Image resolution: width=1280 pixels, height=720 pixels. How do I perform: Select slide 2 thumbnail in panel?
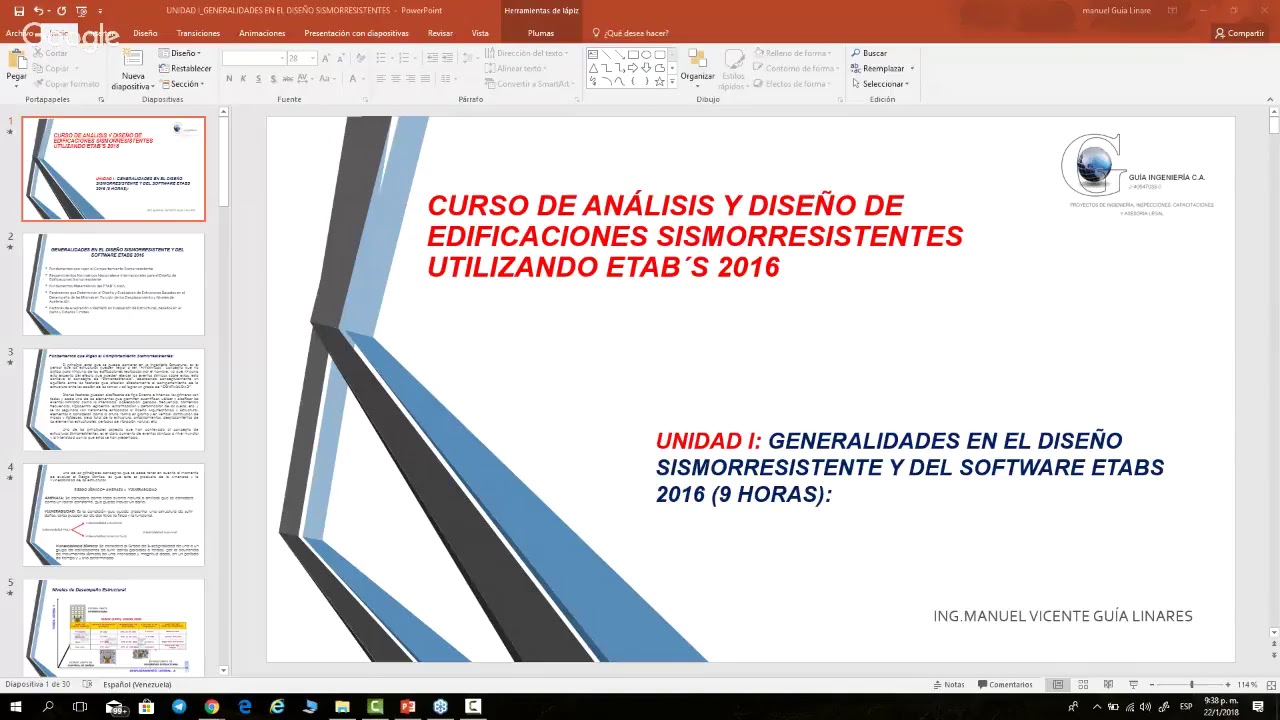point(113,284)
